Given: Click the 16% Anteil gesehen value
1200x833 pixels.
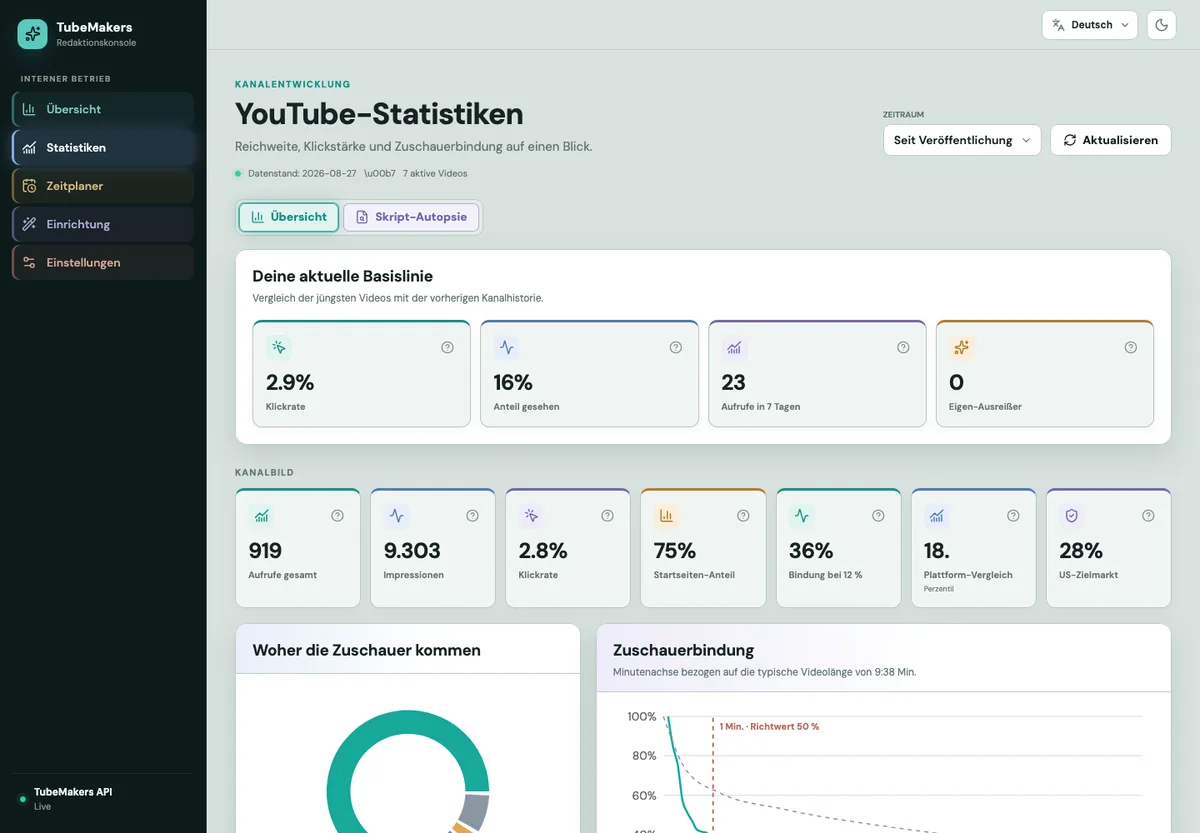Looking at the screenshot, I should (x=513, y=382).
